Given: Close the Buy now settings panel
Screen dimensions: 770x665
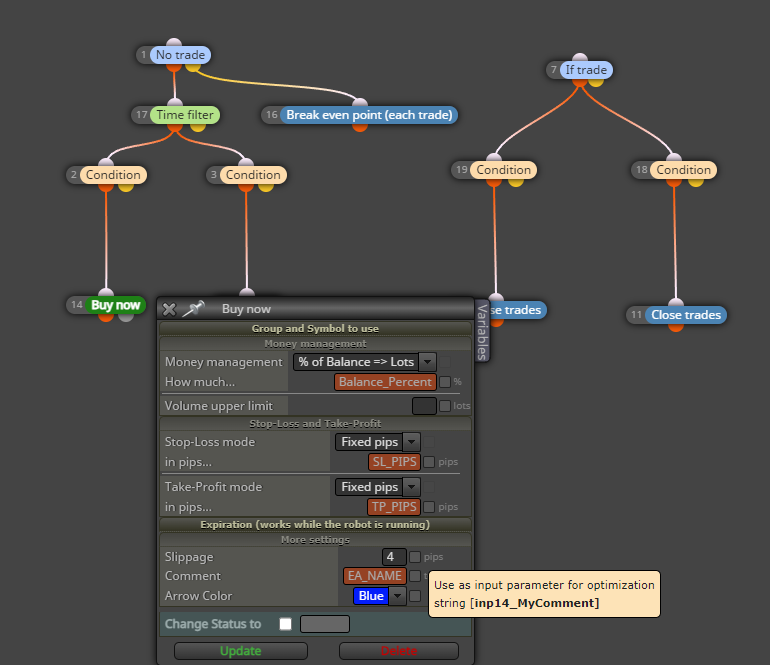Looking at the screenshot, I should pos(169,309).
